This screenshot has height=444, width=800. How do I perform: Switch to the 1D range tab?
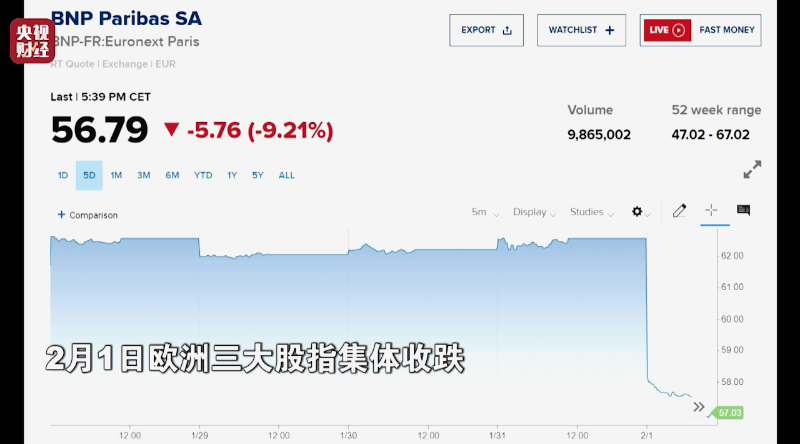pyautogui.click(x=63, y=175)
